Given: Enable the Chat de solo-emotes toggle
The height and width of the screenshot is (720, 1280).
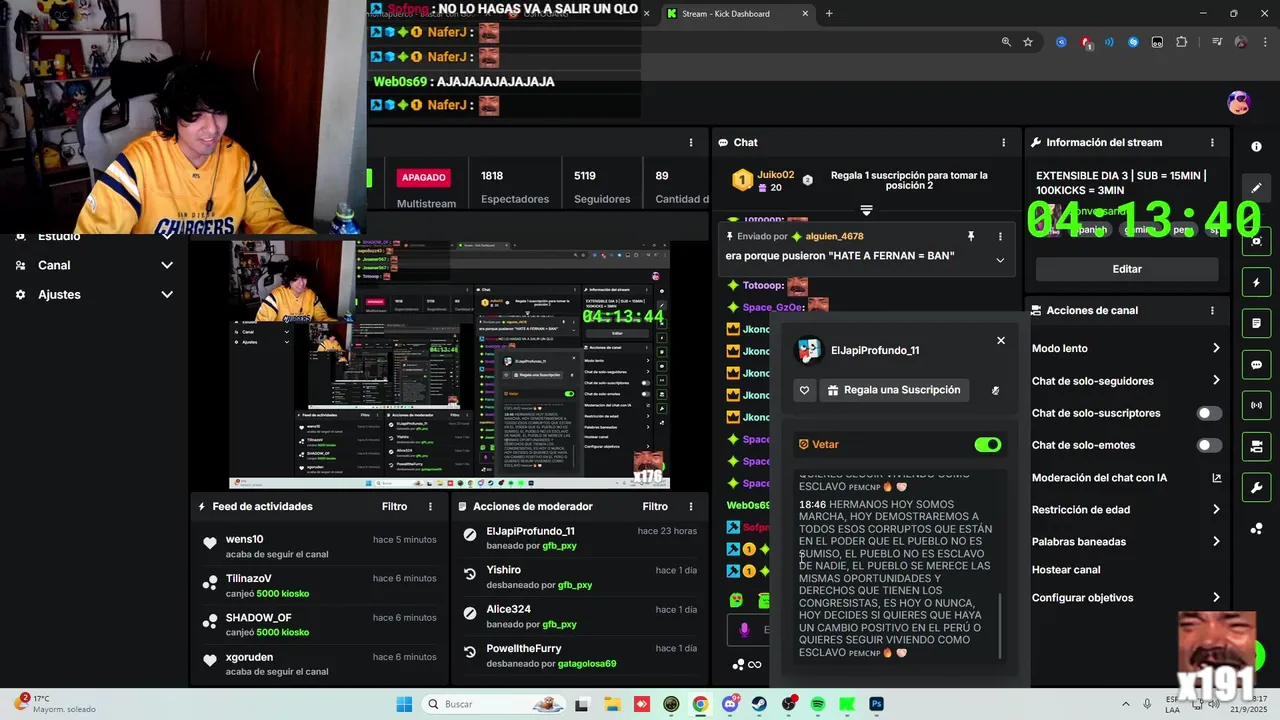Looking at the screenshot, I should tap(1209, 445).
